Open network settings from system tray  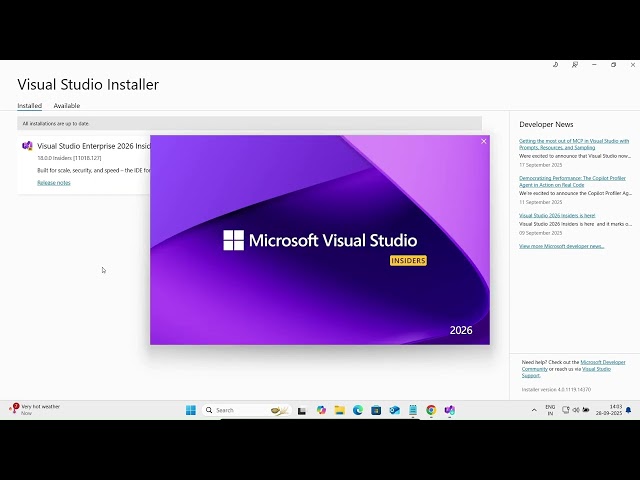click(566, 410)
